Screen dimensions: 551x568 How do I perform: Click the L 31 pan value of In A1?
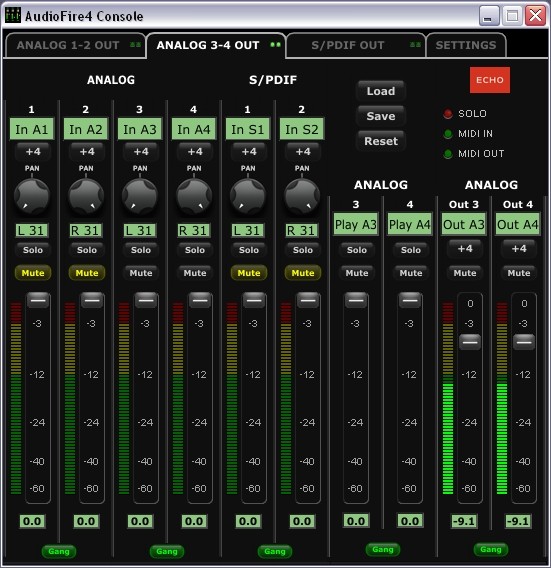click(x=31, y=230)
